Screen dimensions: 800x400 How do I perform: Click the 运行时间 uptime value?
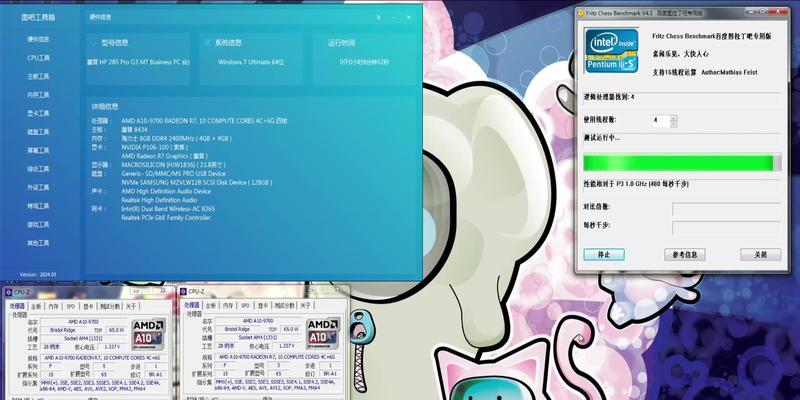pos(364,62)
